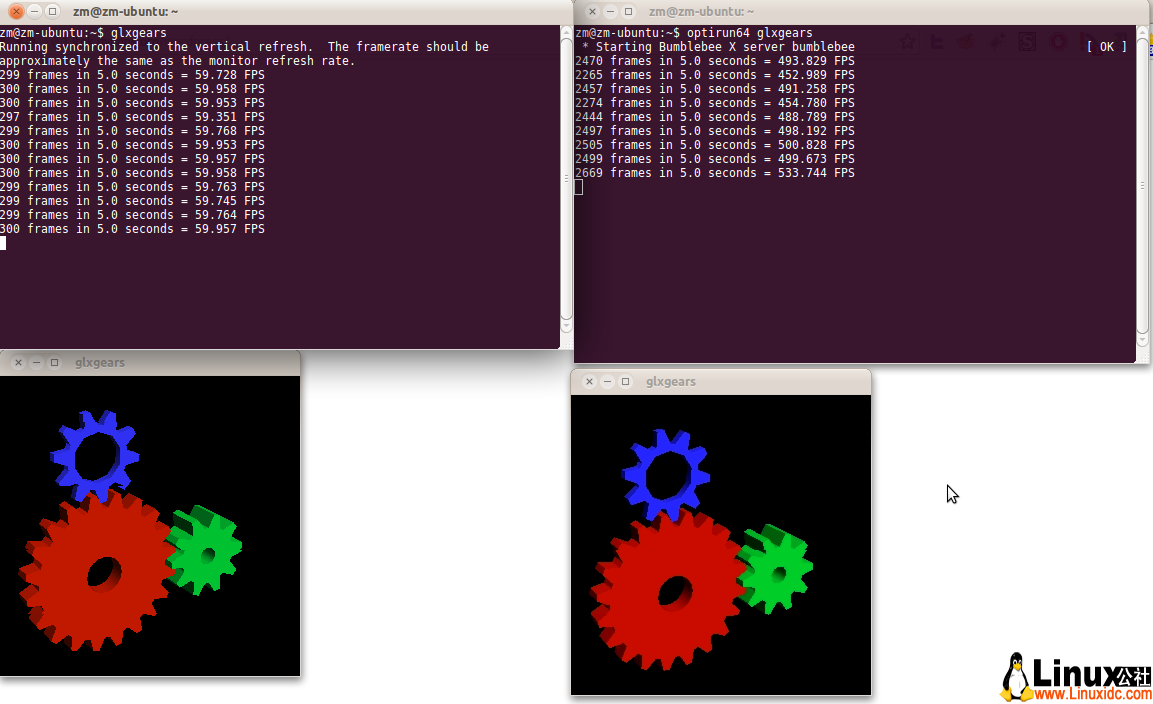This screenshot has width=1153, height=704.
Task: Minimize the right glxgears gears window
Action: 608,381
